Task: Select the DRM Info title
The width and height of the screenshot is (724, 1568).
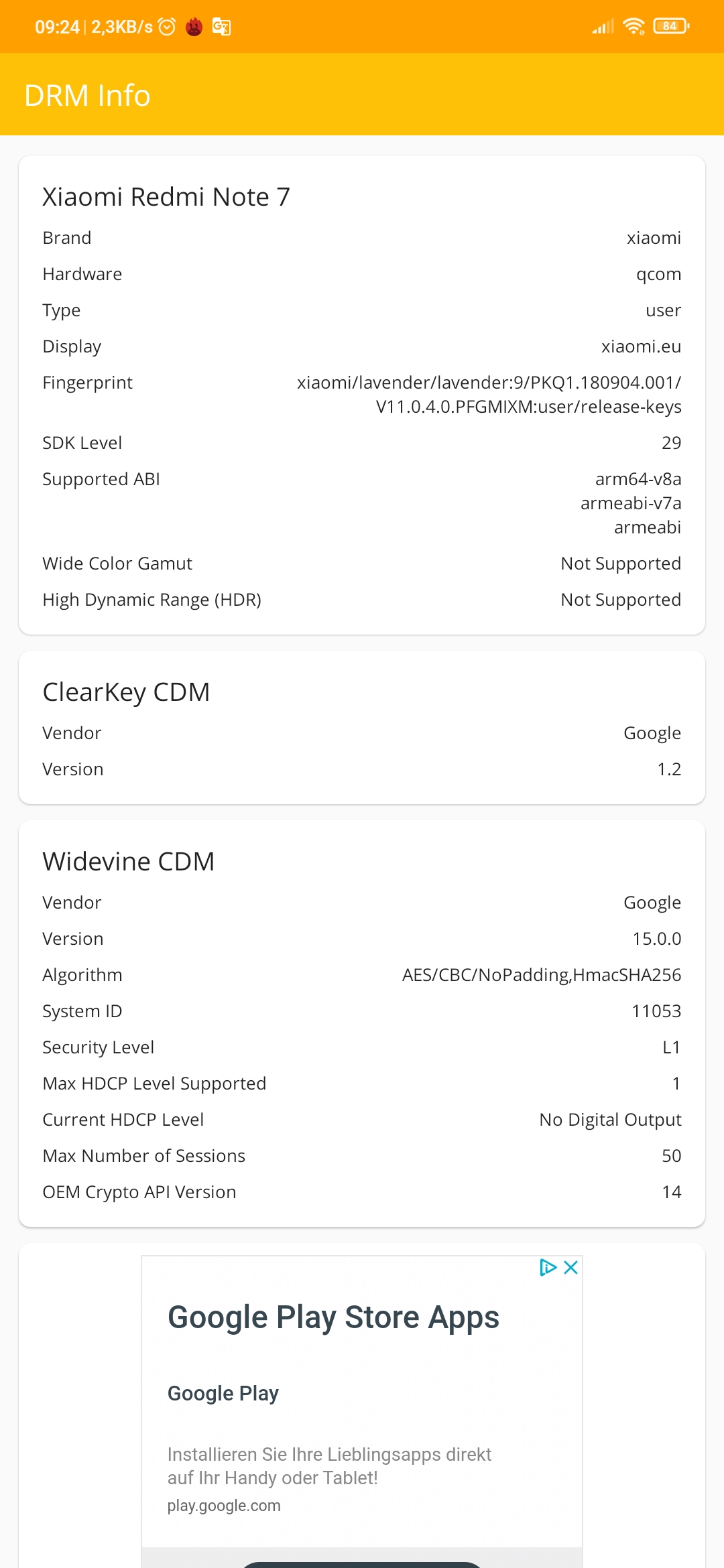Action: [87, 95]
